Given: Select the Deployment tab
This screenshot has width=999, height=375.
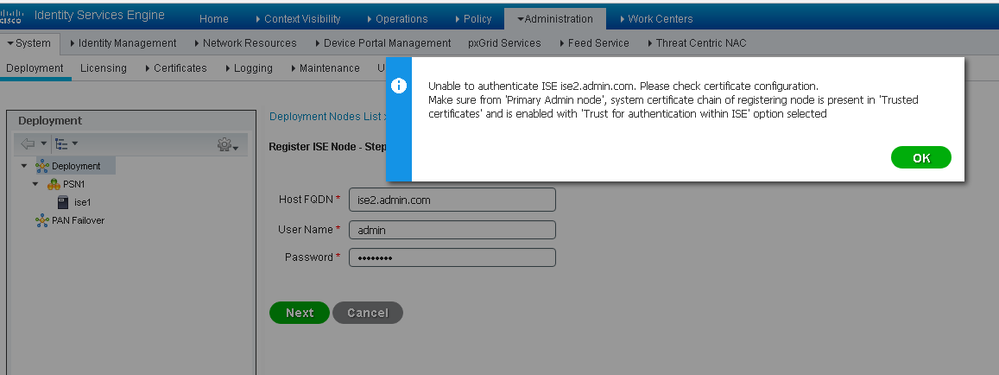Looking at the screenshot, I should (35, 68).
